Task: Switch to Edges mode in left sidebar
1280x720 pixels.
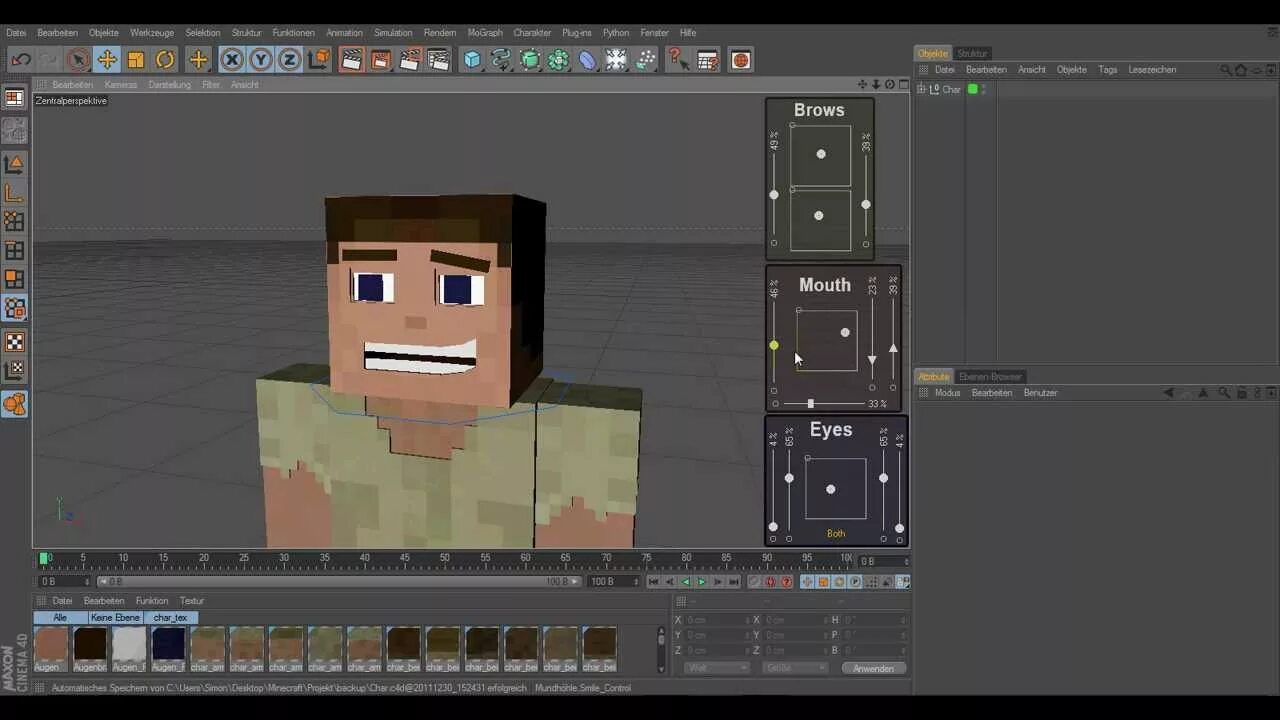Action: click(14, 251)
